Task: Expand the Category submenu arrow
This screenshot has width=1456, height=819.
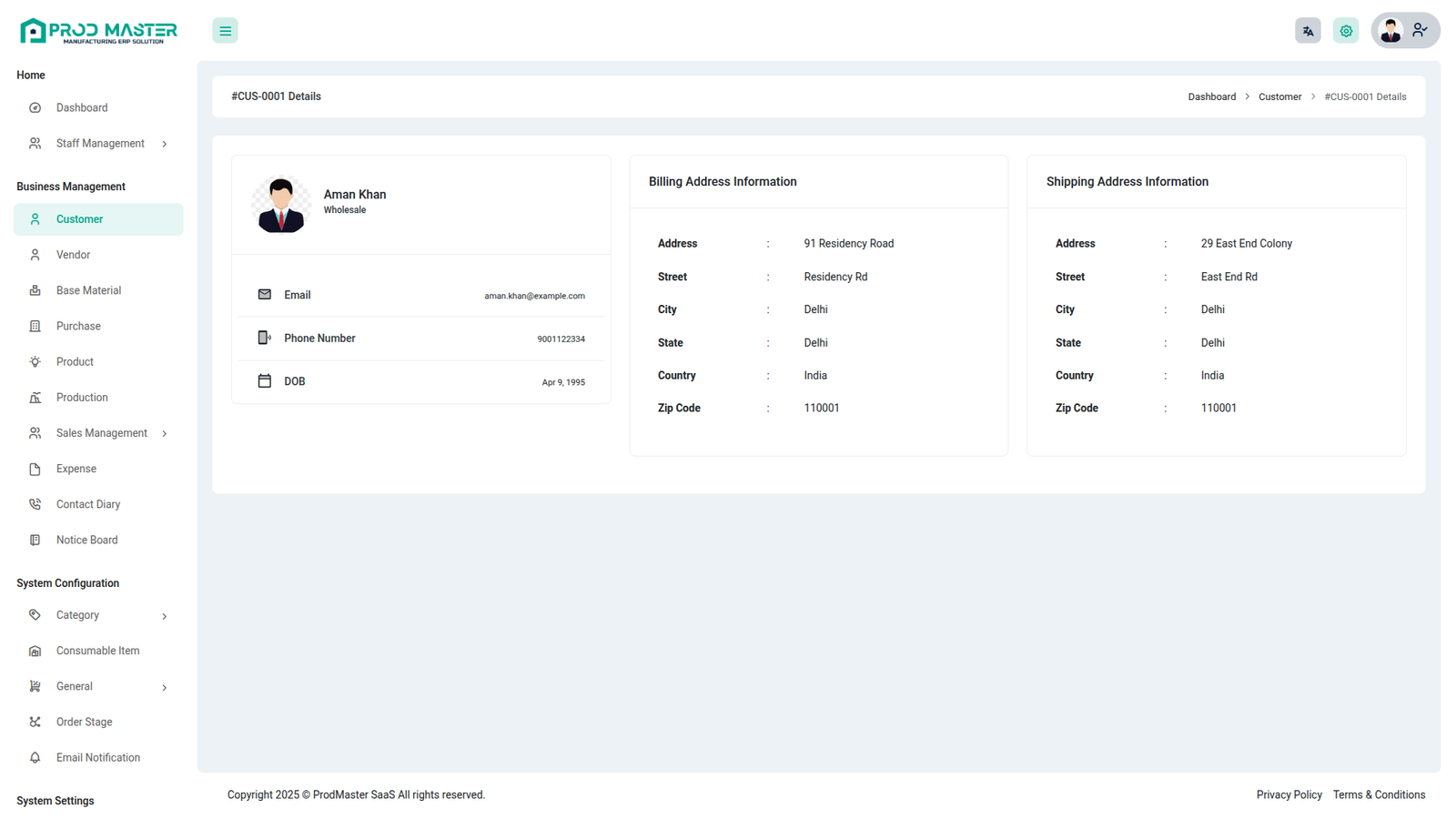Action: click(x=165, y=616)
